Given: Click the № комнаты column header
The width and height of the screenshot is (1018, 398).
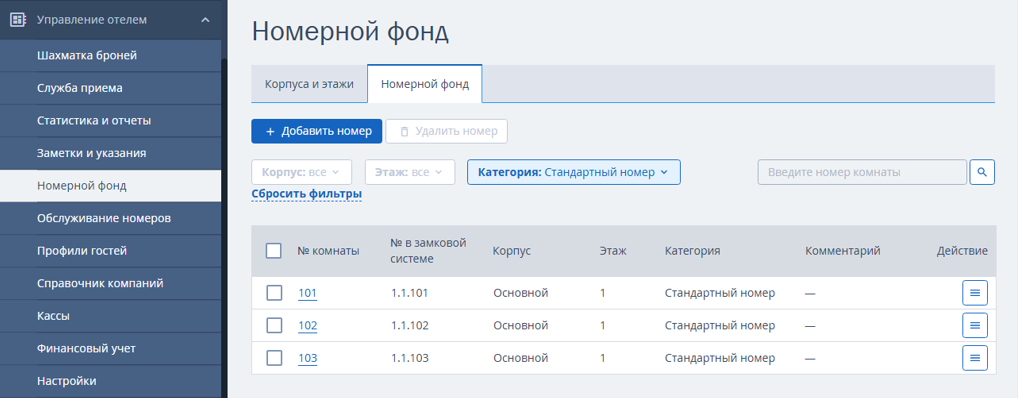Looking at the screenshot, I should [x=329, y=251].
